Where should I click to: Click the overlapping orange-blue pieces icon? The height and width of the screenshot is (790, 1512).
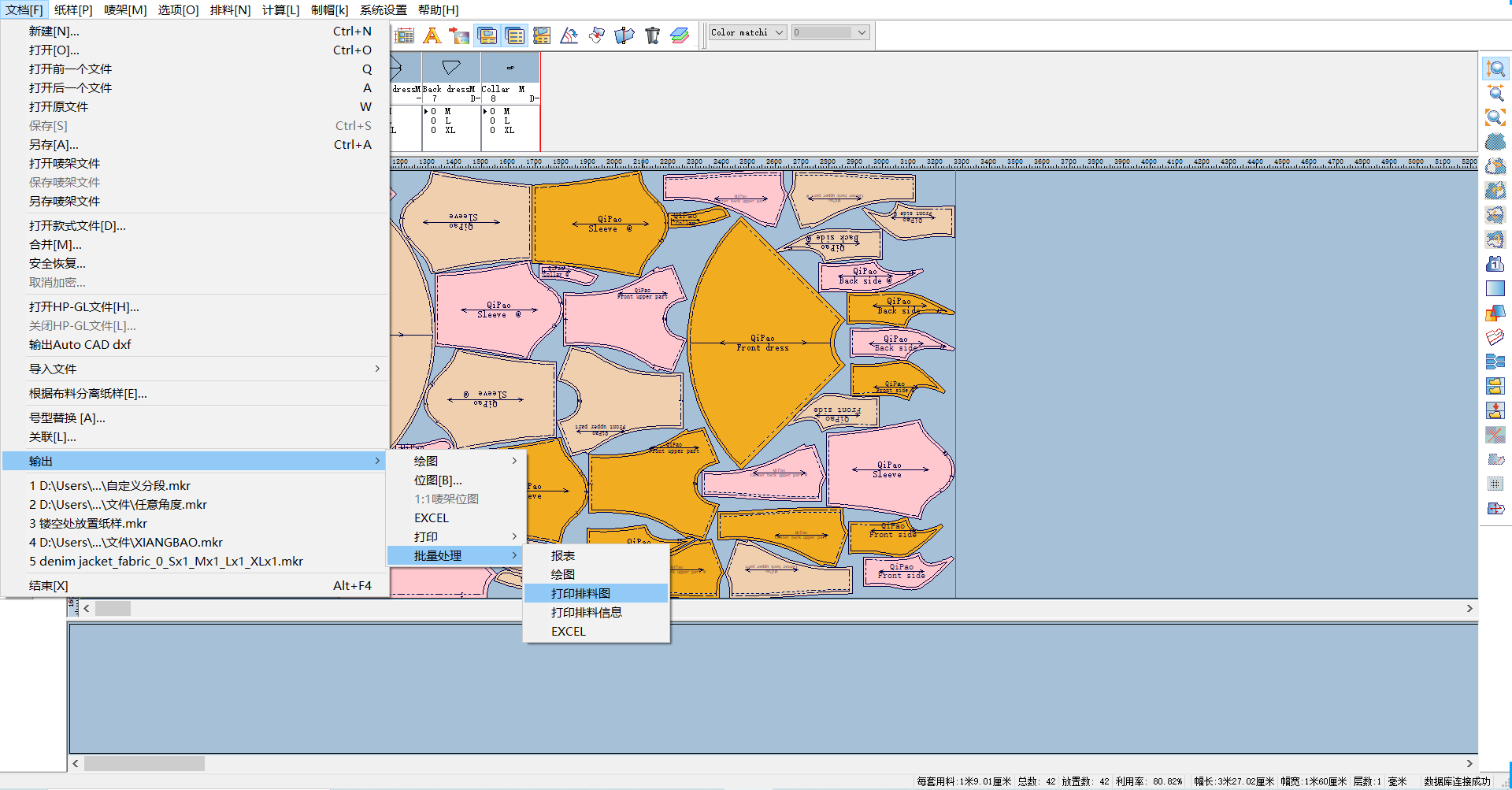pos(1495,313)
